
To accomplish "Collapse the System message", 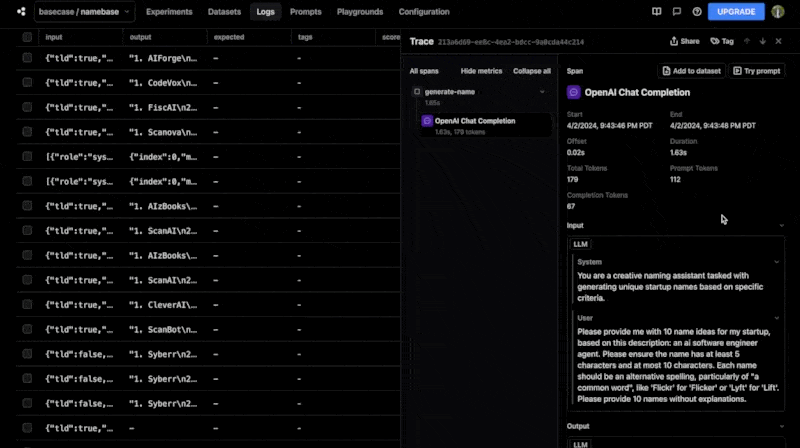I will tap(777, 262).
